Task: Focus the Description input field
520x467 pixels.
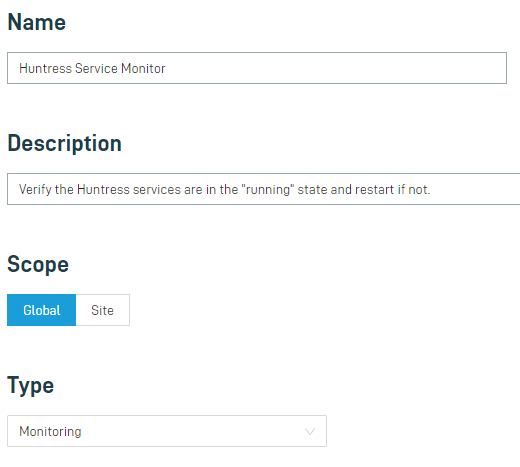Action: coord(264,189)
